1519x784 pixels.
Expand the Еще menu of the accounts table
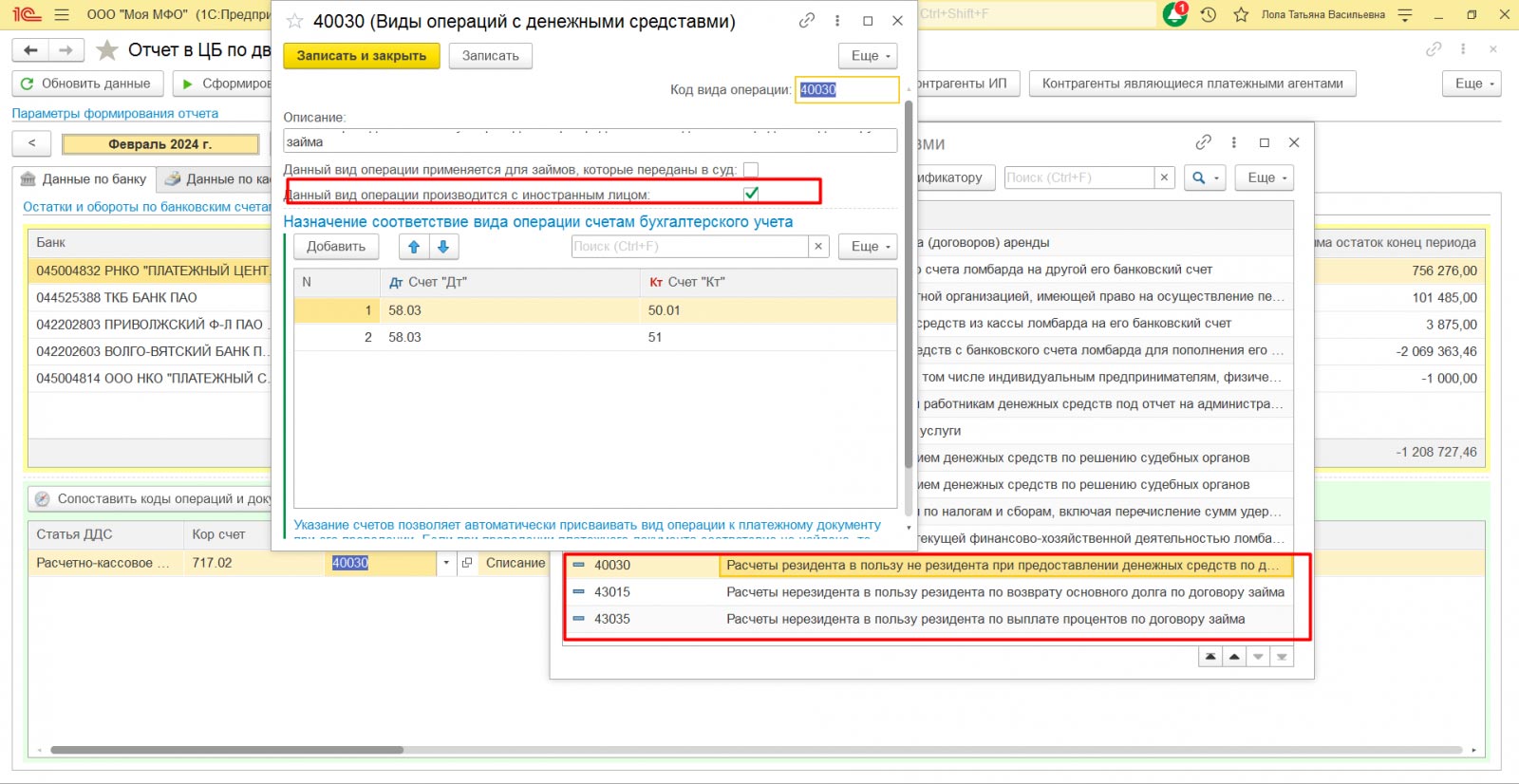click(868, 247)
